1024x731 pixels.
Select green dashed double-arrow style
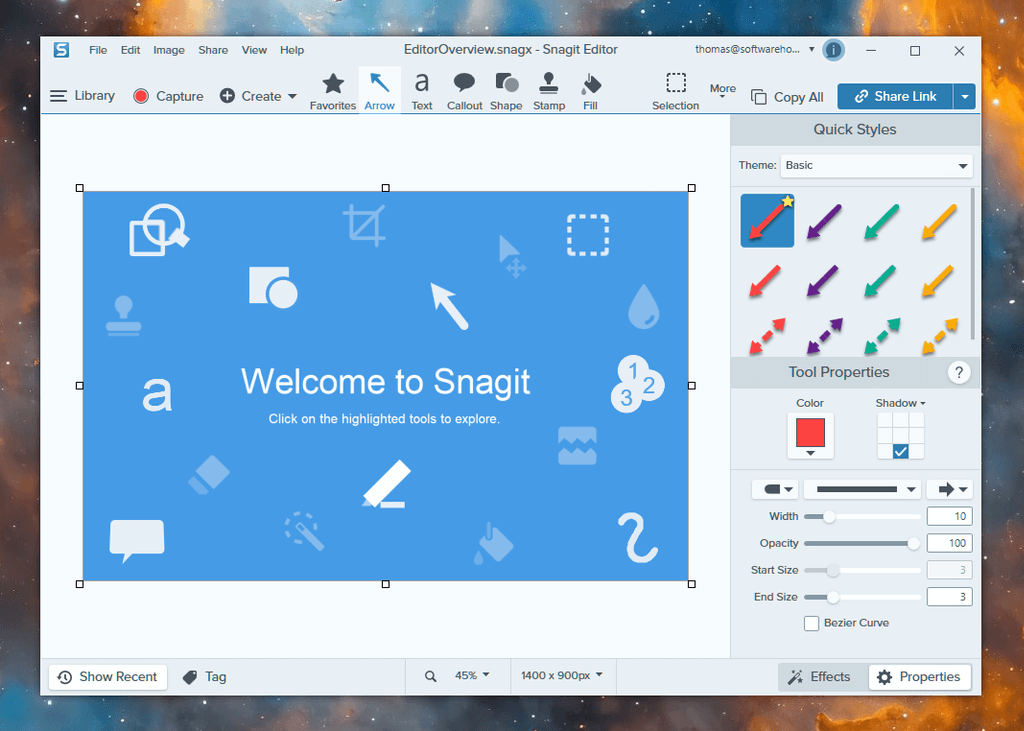click(x=882, y=336)
